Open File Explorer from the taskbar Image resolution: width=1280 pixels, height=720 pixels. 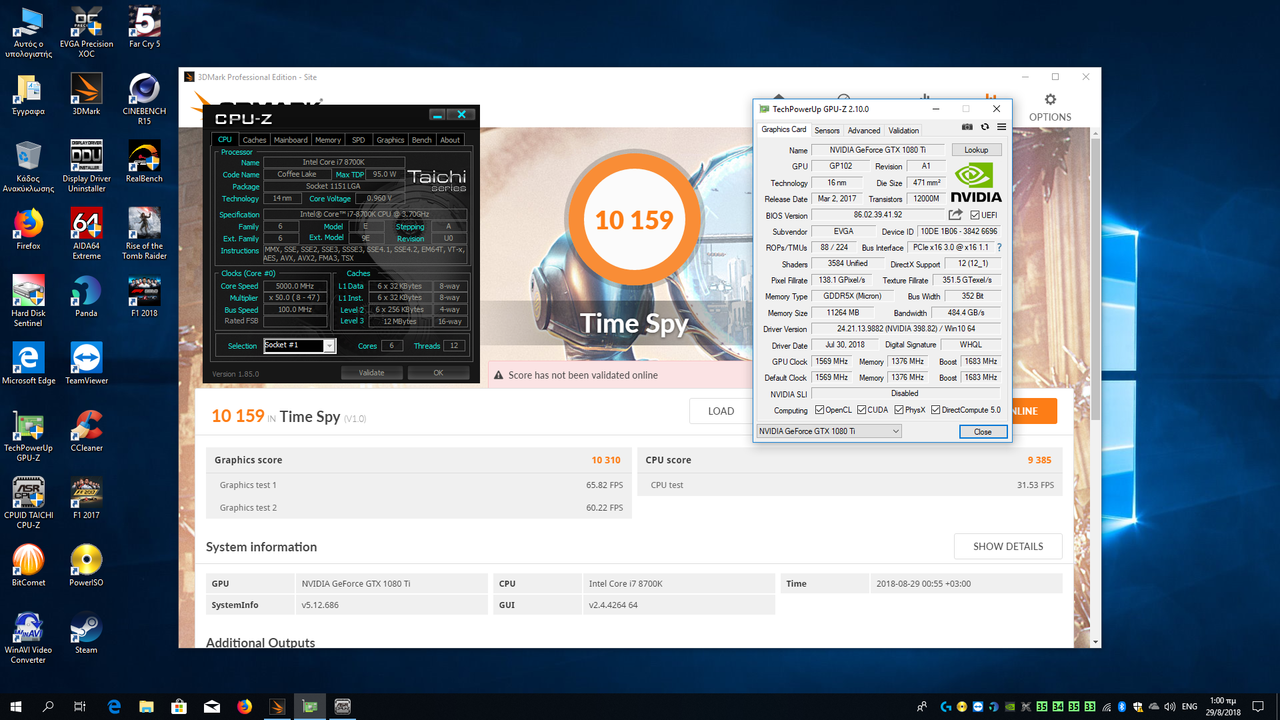point(147,706)
